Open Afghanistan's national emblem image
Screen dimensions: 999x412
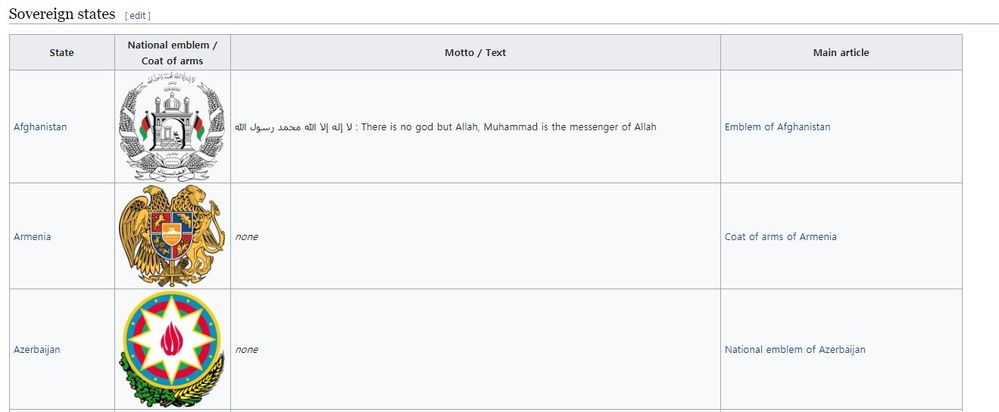tap(172, 127)
